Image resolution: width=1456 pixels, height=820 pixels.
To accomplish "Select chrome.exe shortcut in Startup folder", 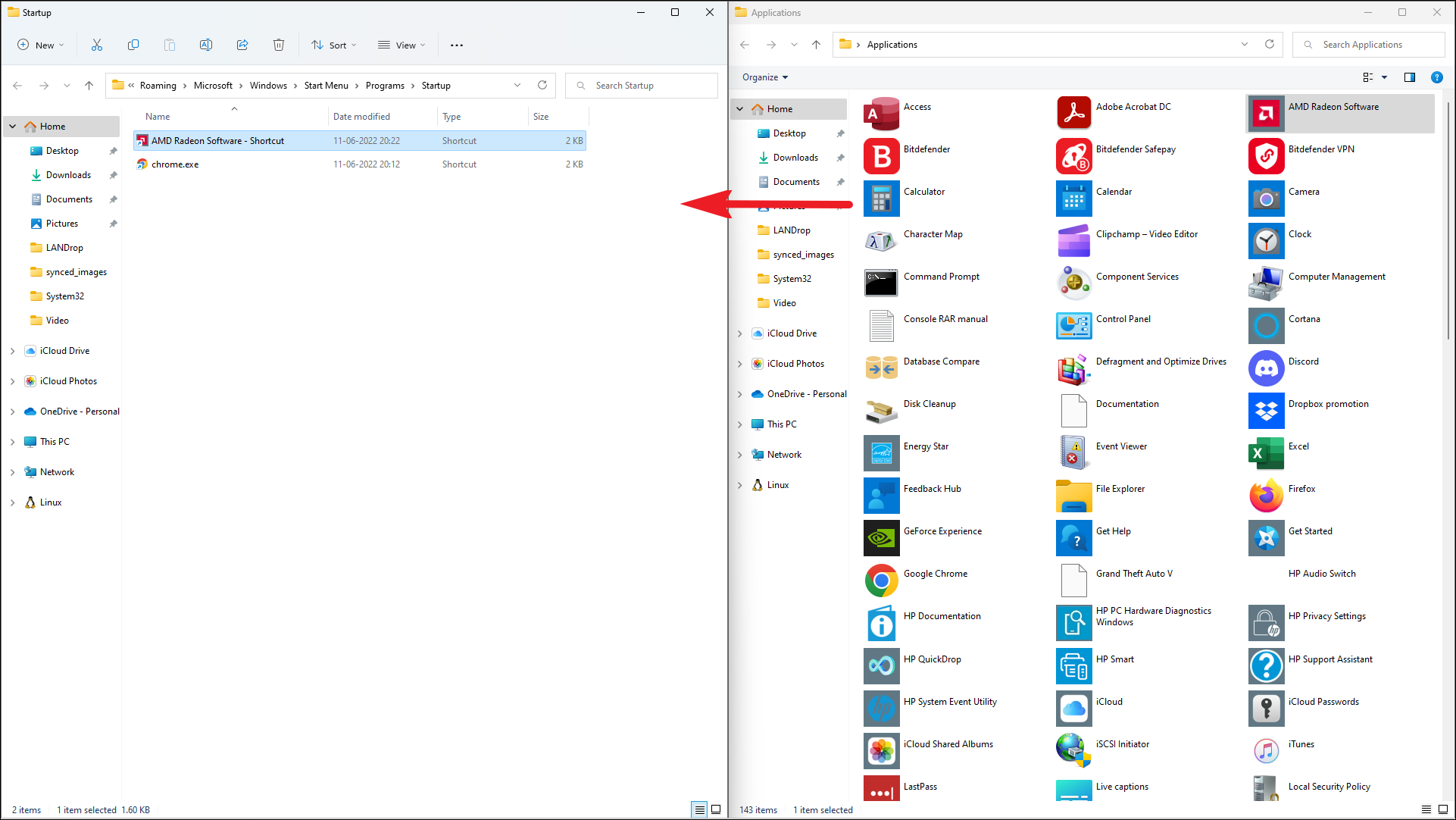I will (360, 164).
